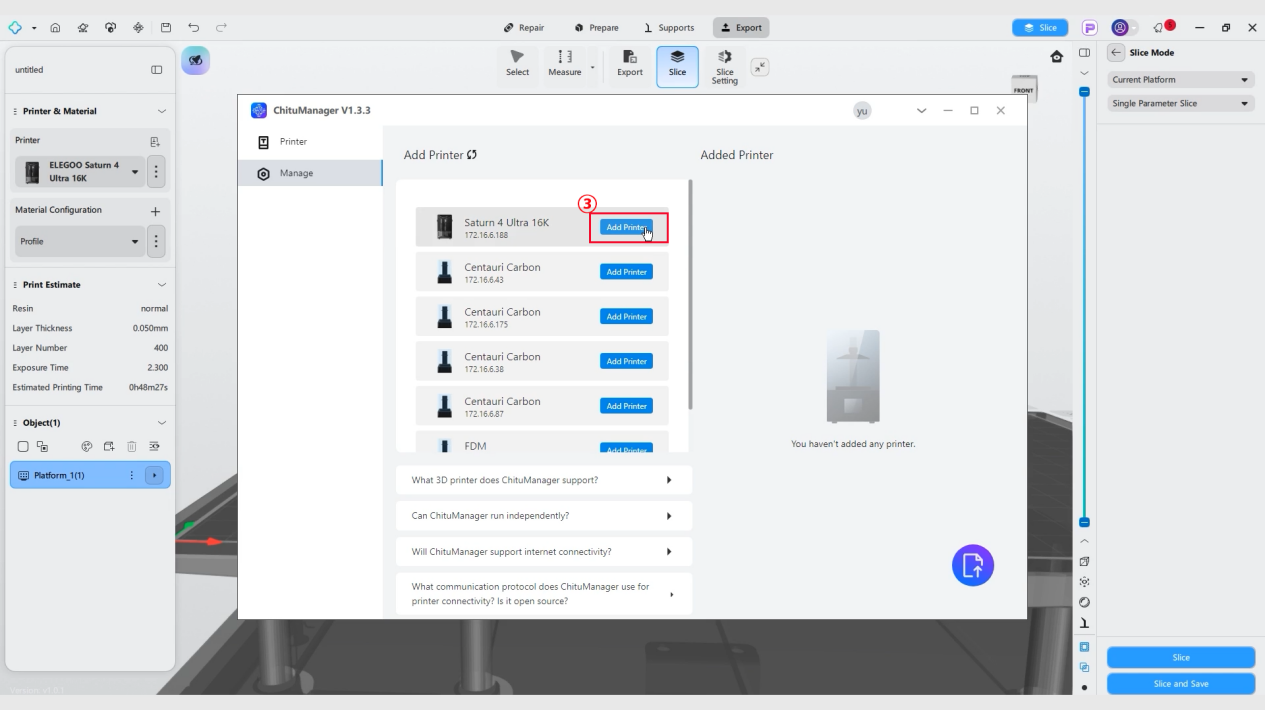Viewport: 1265px width, 710px height.
Task: Collapse the Print Estimate section
Action: point(162,285)
